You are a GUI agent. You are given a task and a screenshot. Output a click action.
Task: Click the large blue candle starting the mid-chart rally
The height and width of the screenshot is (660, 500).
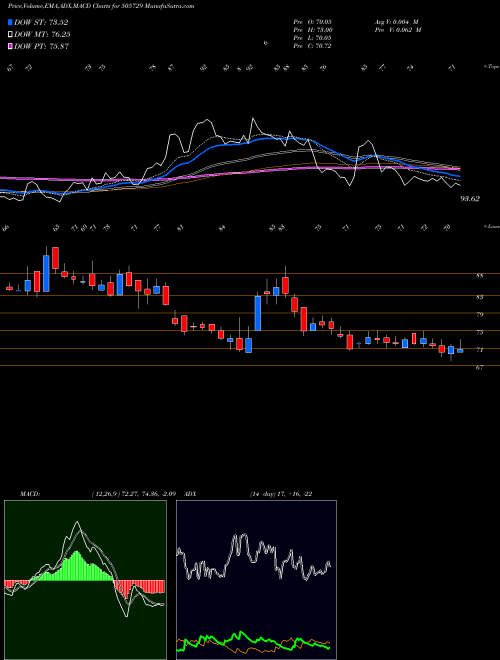pyautogui.click(x=258, y=313)
